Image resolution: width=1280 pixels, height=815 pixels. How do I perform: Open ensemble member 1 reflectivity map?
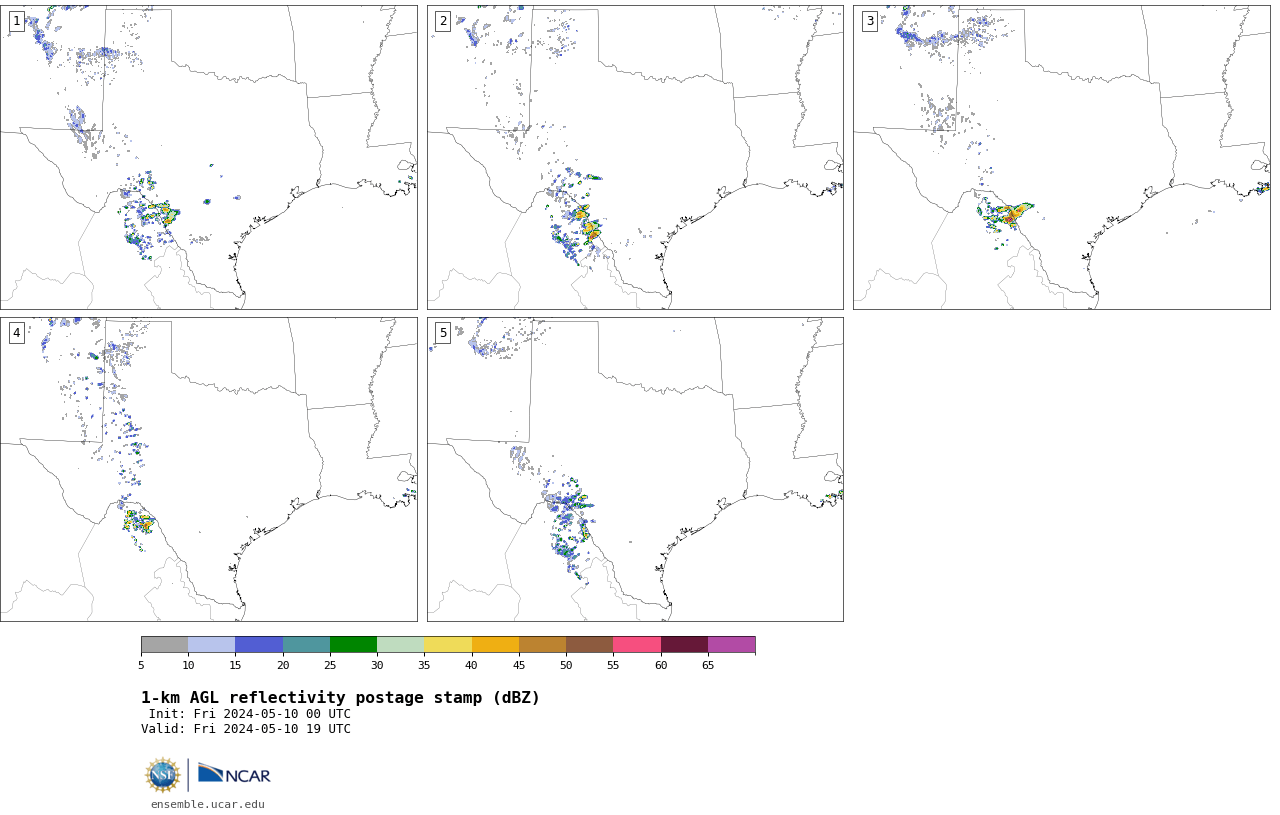point(209,157)
